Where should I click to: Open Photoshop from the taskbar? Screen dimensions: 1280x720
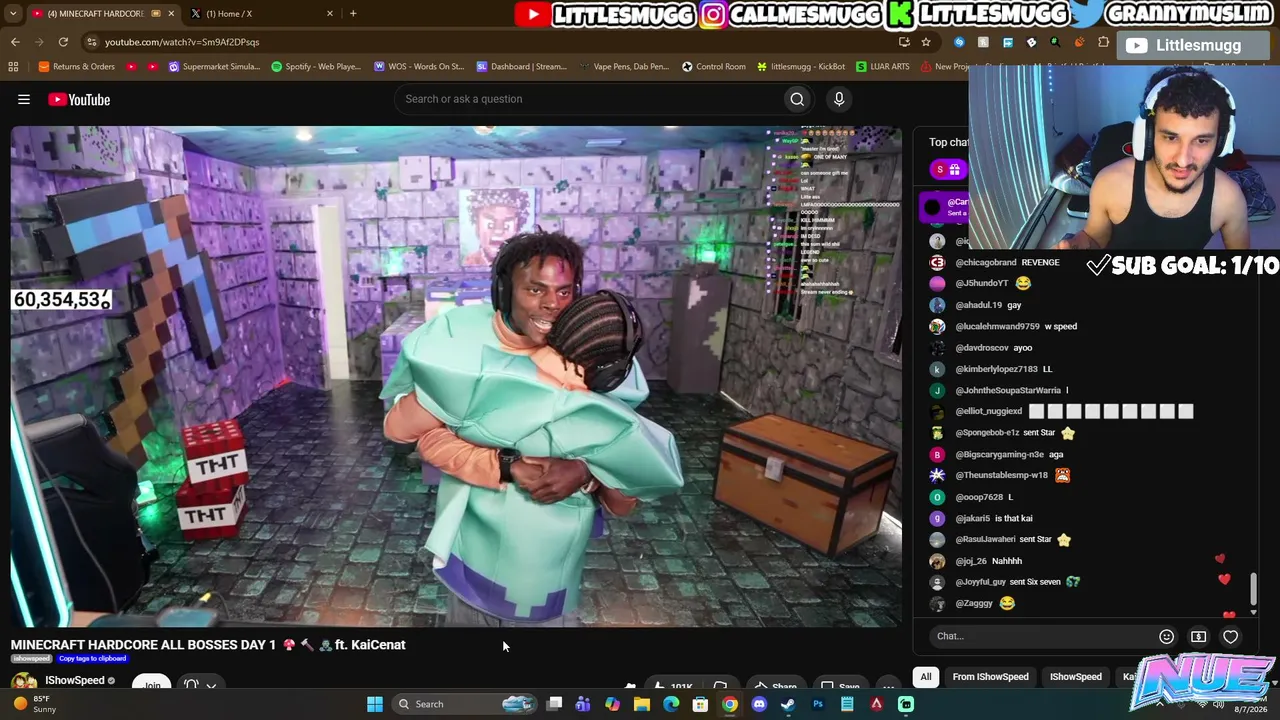click(x=818, y=704)
